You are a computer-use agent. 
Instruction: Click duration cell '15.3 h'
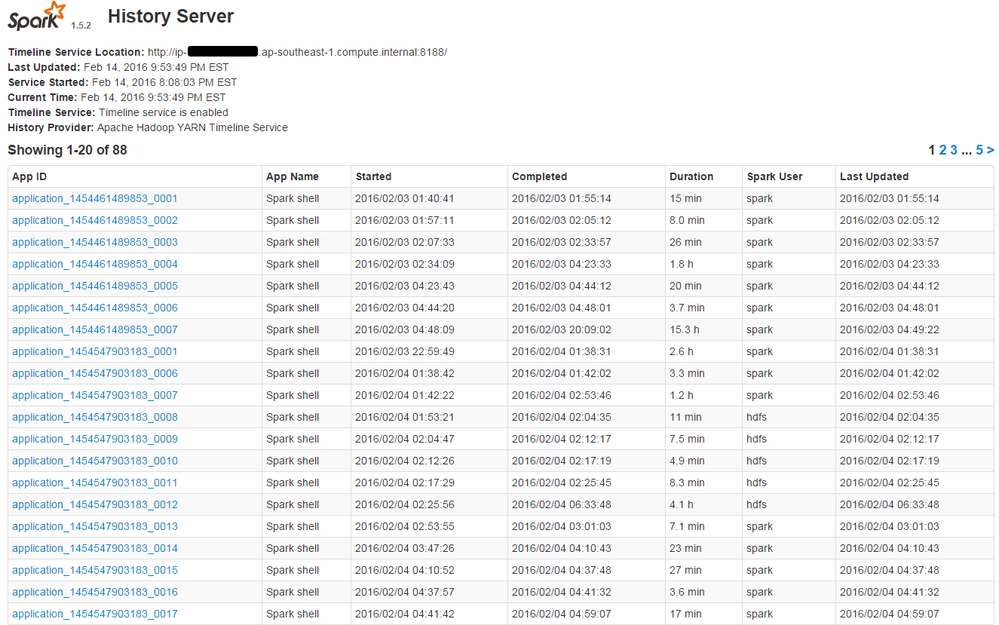pos(684,329)
